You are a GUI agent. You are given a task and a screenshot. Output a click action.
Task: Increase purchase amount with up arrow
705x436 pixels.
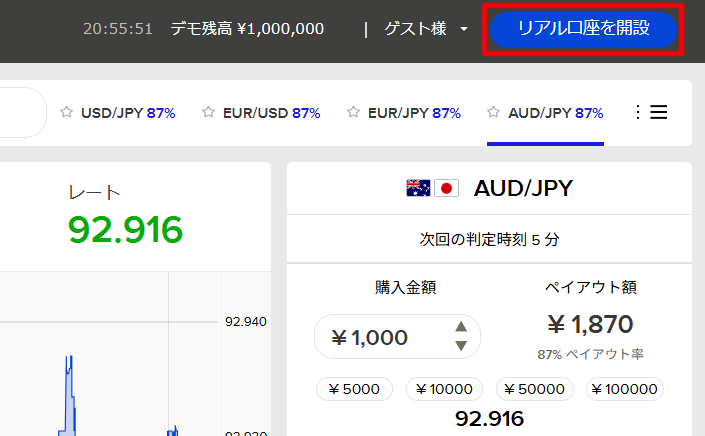point(461,326)
